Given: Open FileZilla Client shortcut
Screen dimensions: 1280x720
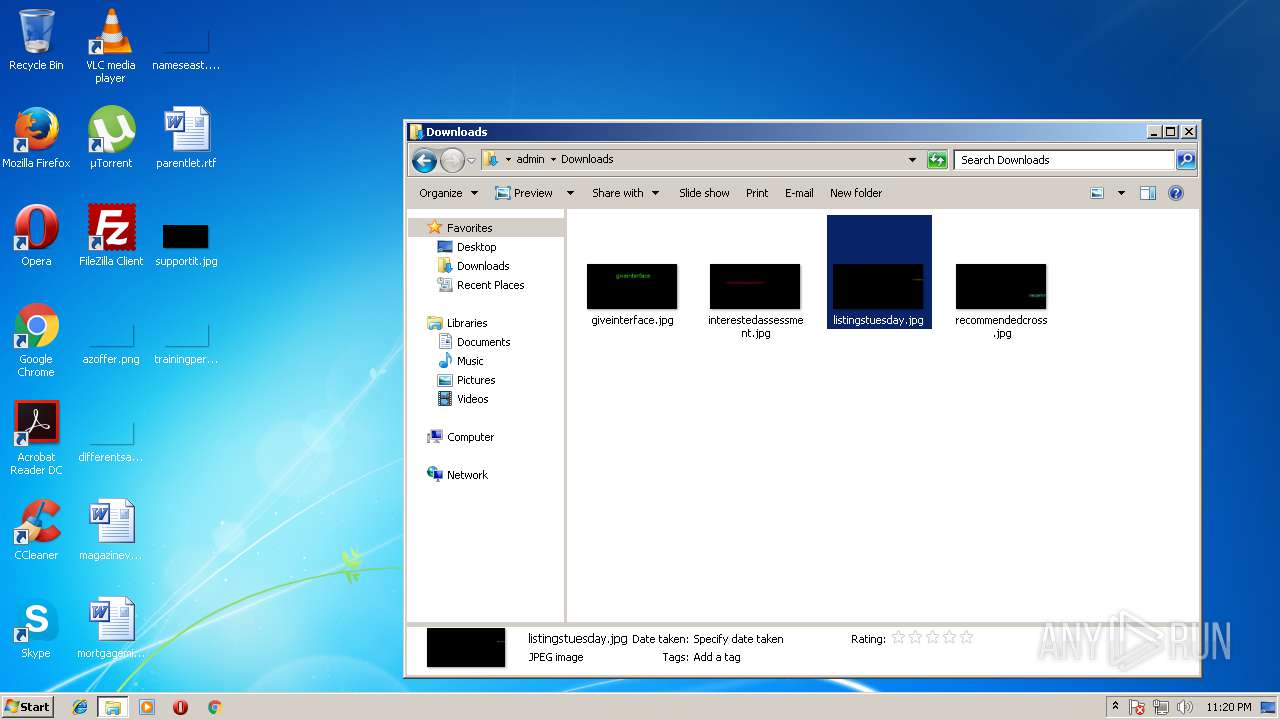Looking at the screenshot, I should [111, 236].
